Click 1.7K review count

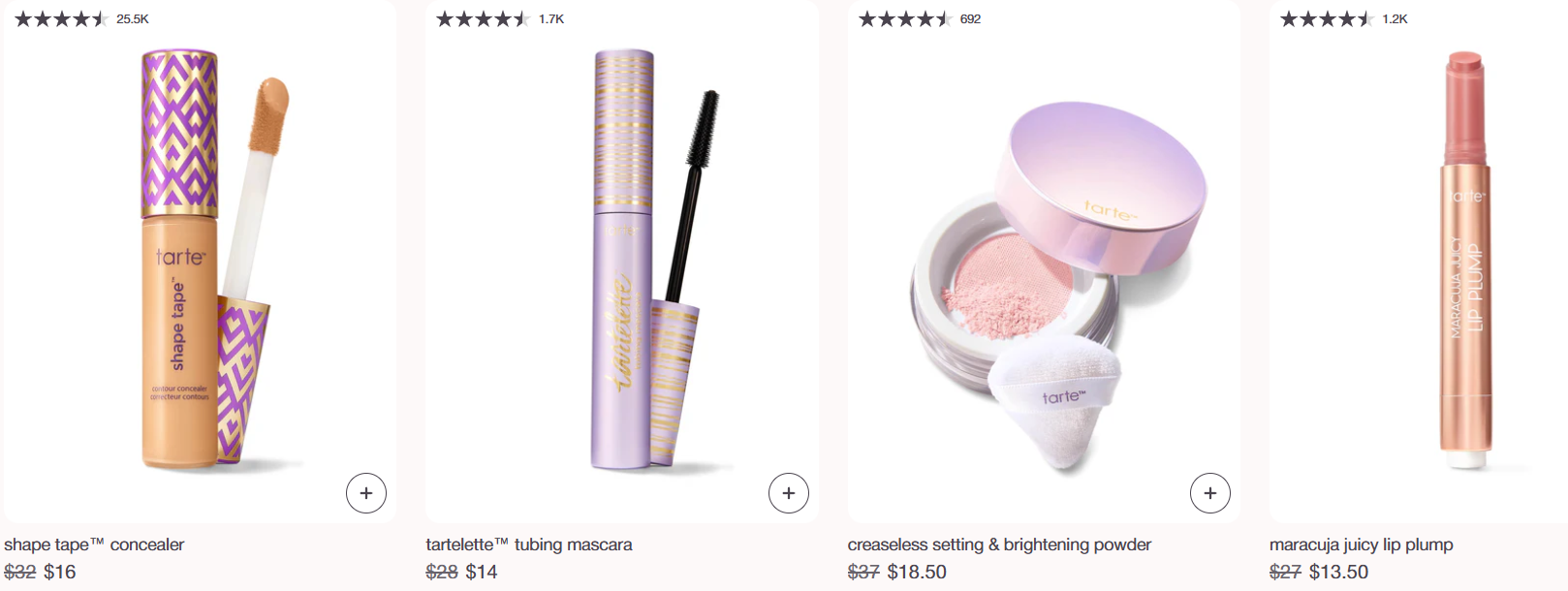[x=551, y=19]
